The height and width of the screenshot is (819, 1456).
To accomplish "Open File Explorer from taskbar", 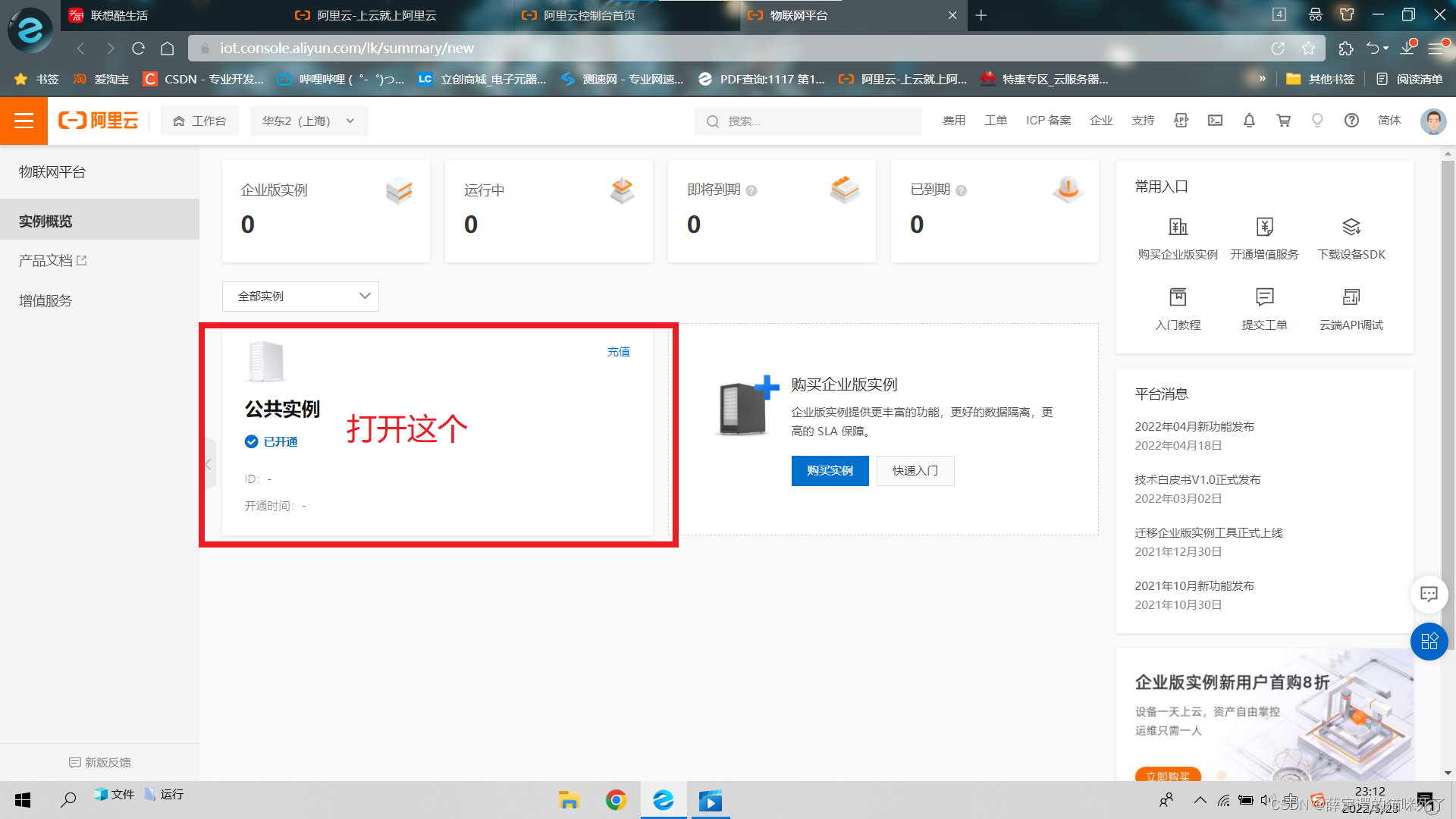I will click(569, 800).
